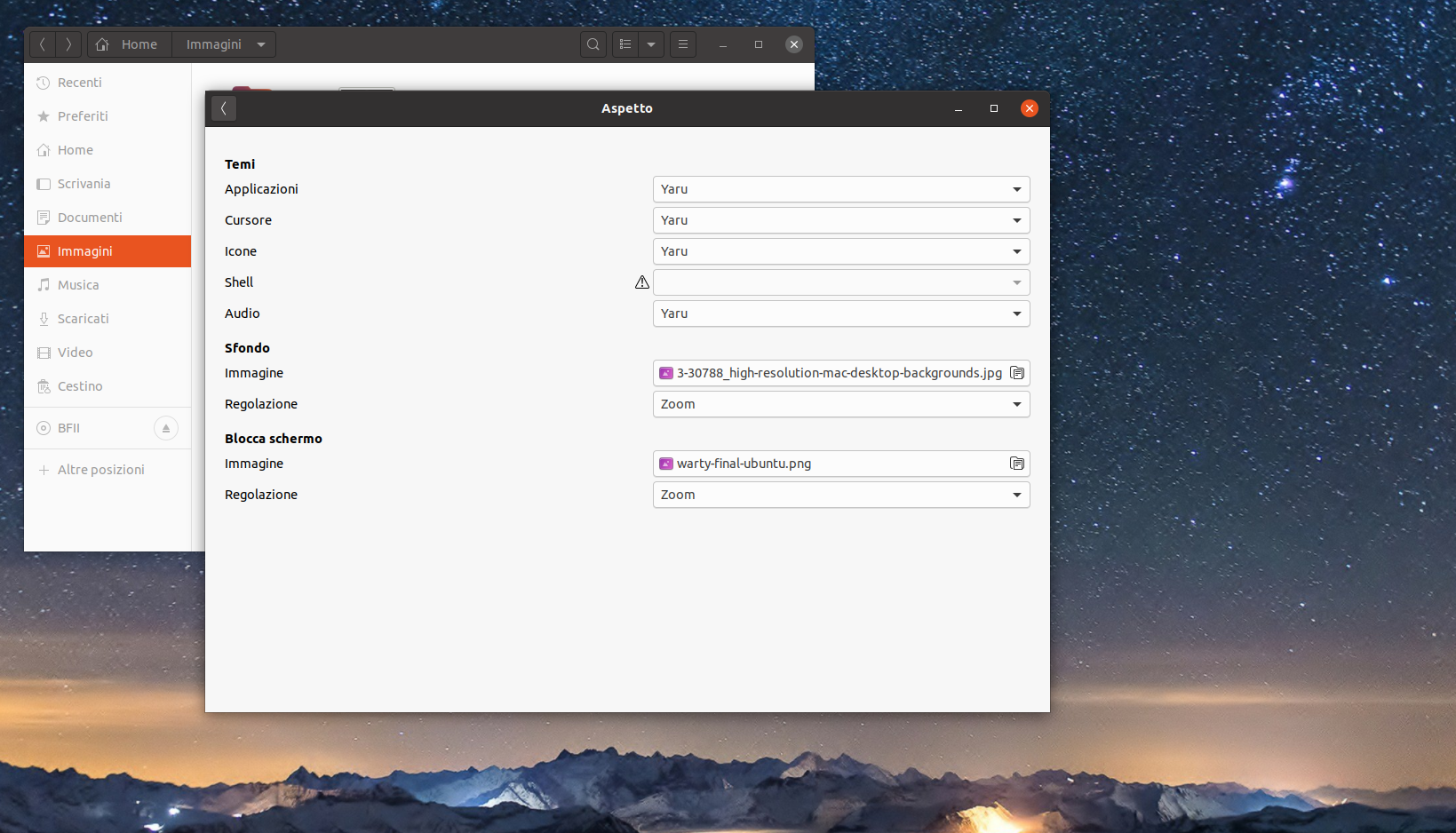Eject the BFII volume

pyautogui.click(x=166, y=428)
